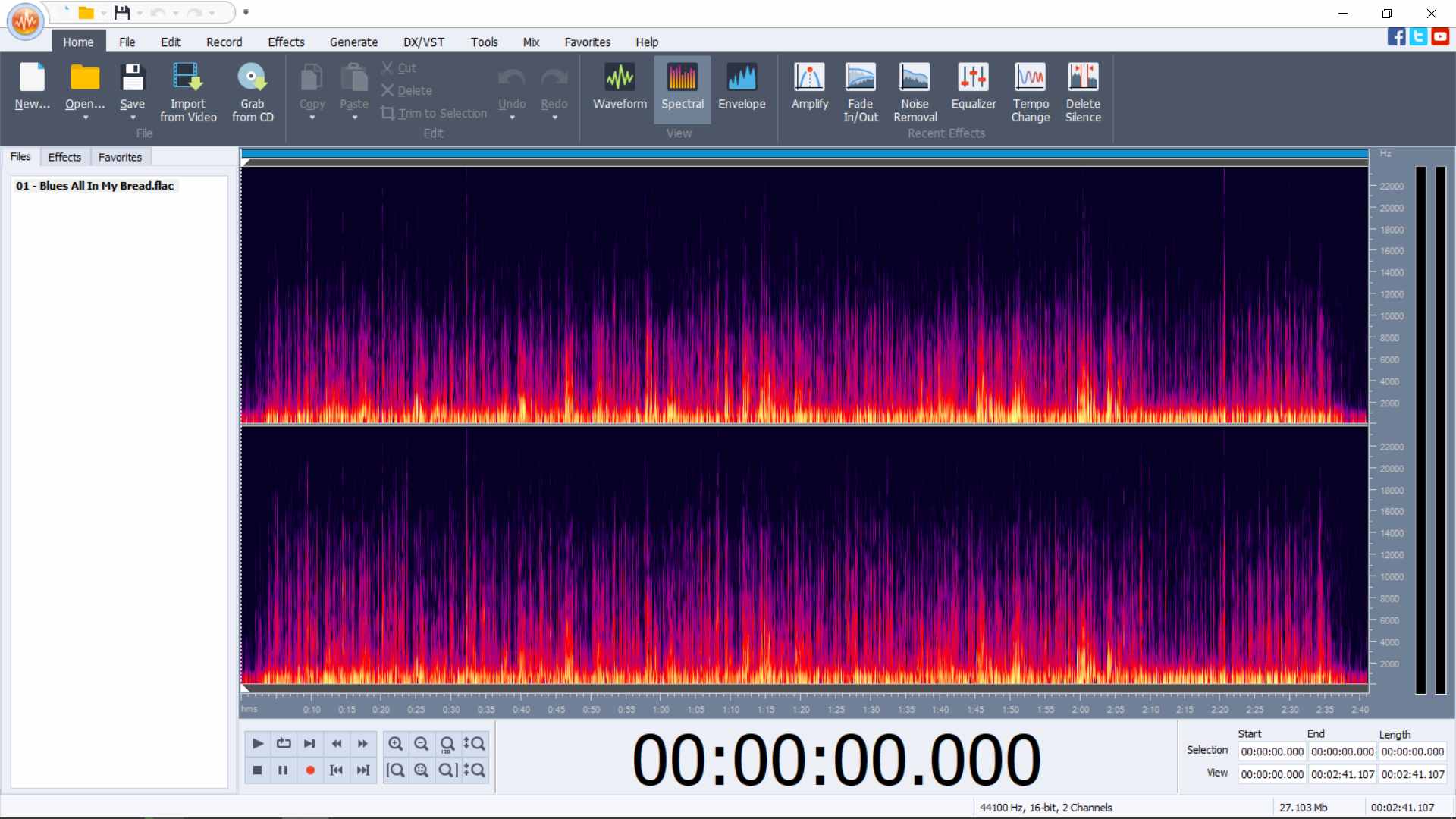
Task: Apply the Amplify effect
Action: pyautogui.click(x=809, y=88)
